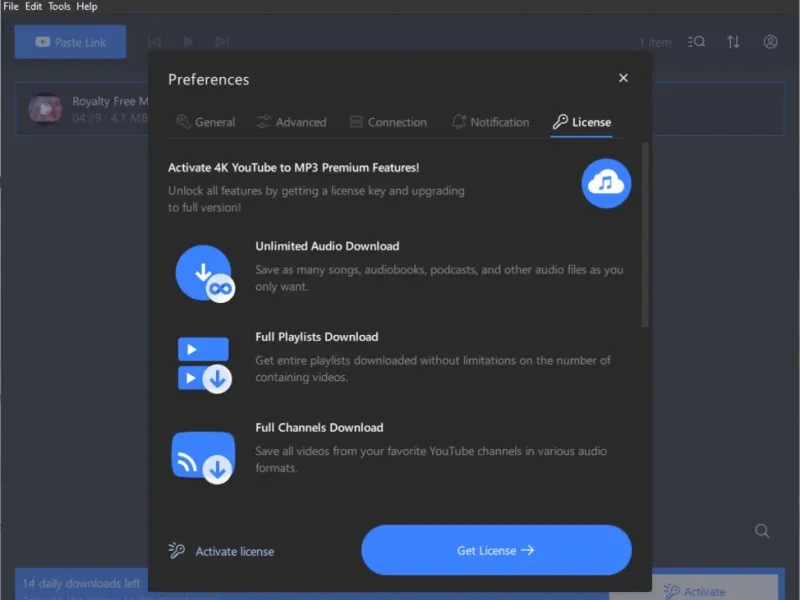Open the user account icon
This screenshot has height=600, width=800.
click(770, 42)
